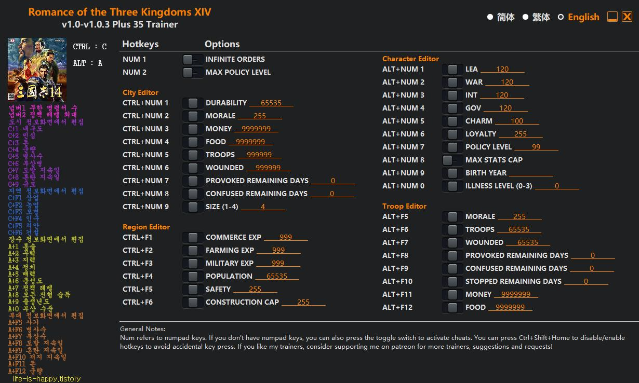
Task: Toggle Troop Editor Wounded switch
Action: pos(452,243)
